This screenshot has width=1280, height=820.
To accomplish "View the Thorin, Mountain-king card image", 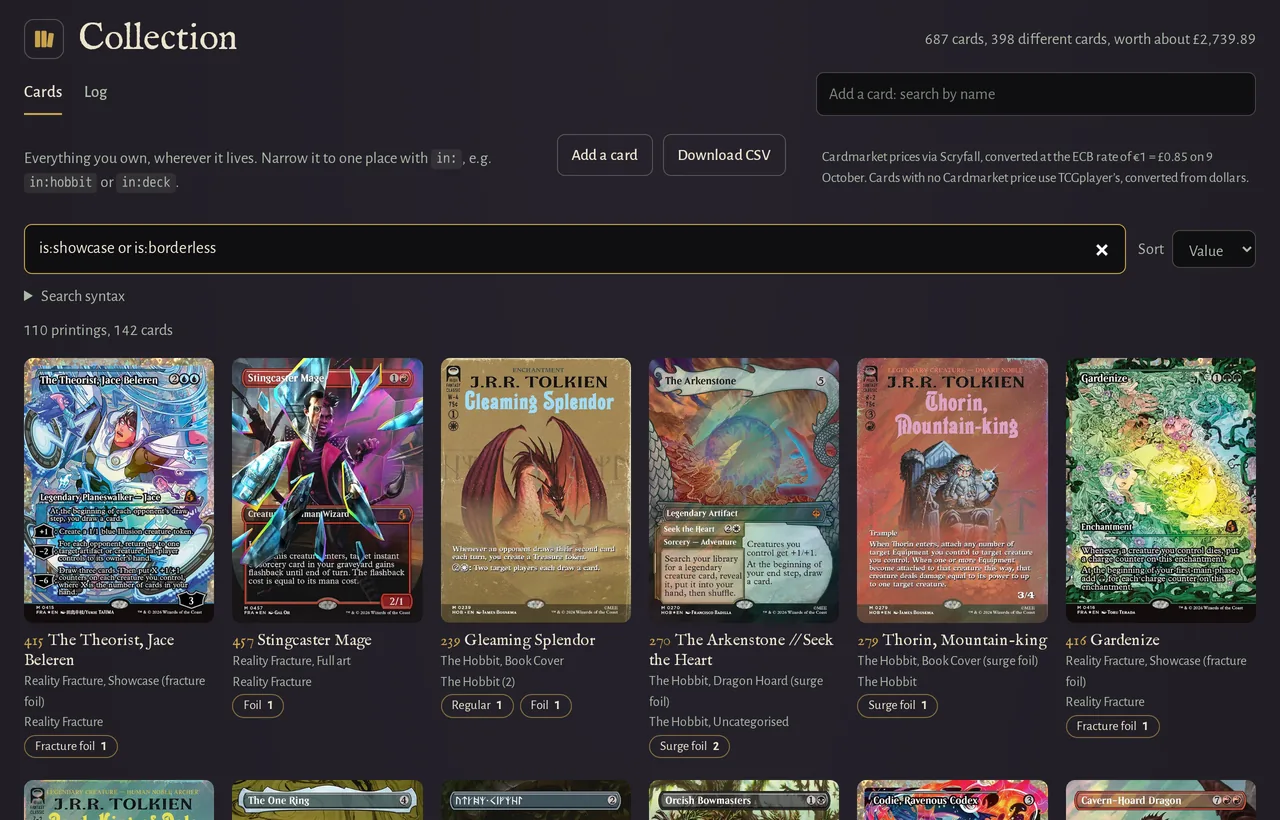I will [x=952, y=490].
